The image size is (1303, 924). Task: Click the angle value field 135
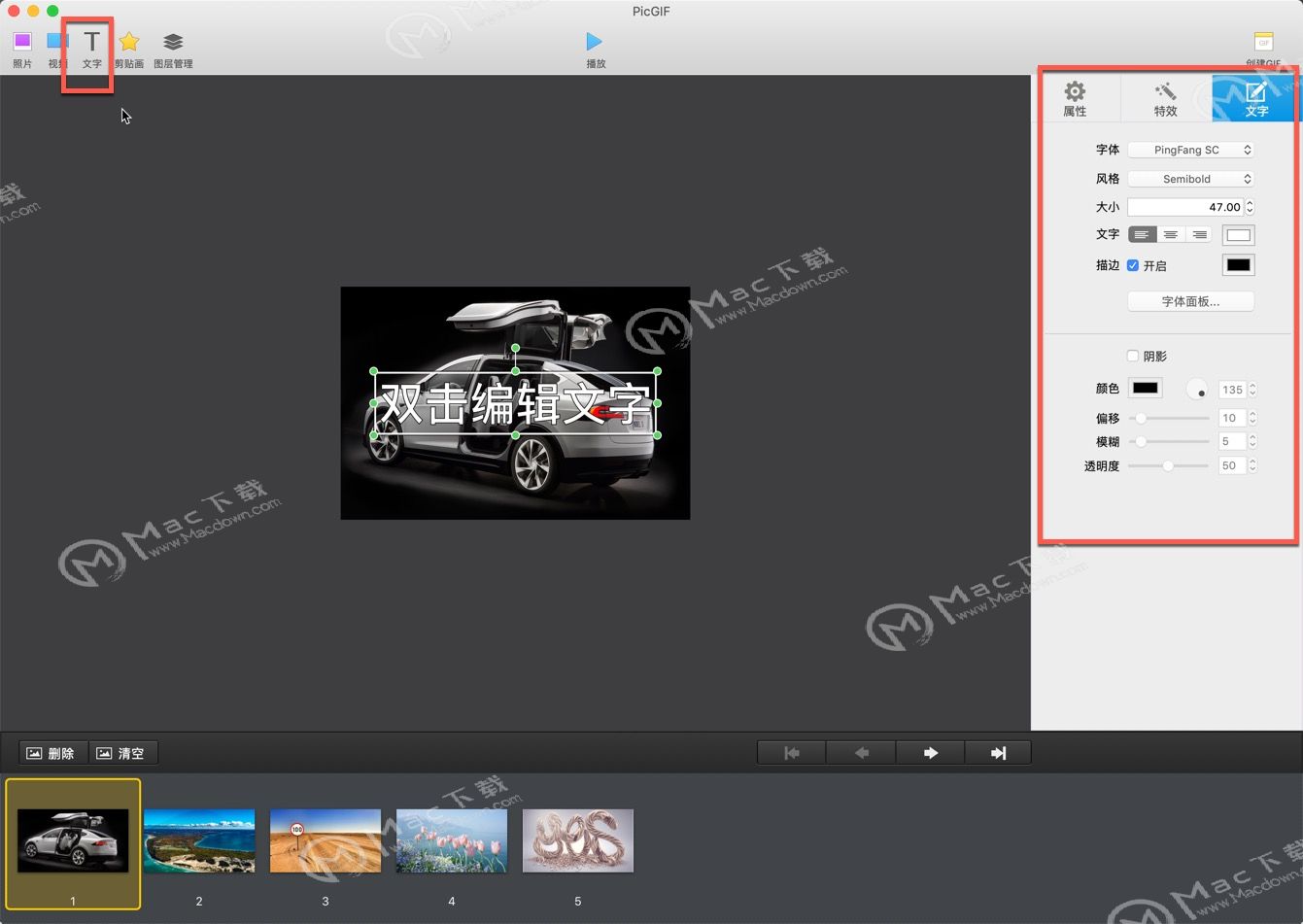click(1232, 390)
